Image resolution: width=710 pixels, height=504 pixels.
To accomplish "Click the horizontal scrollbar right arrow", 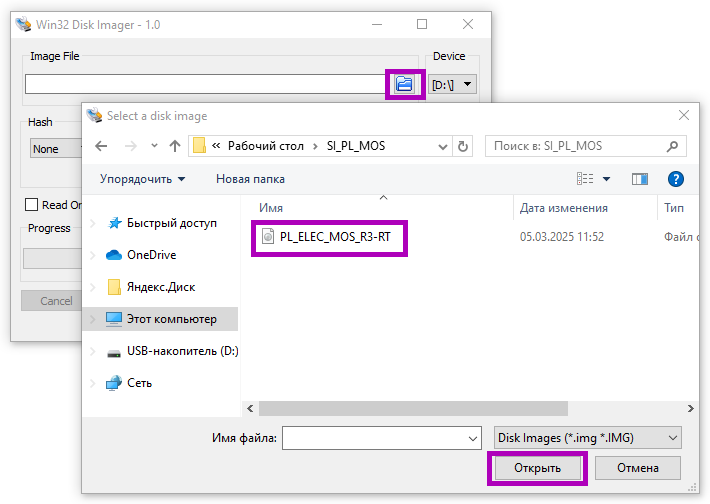I will (x=691, y=408).
